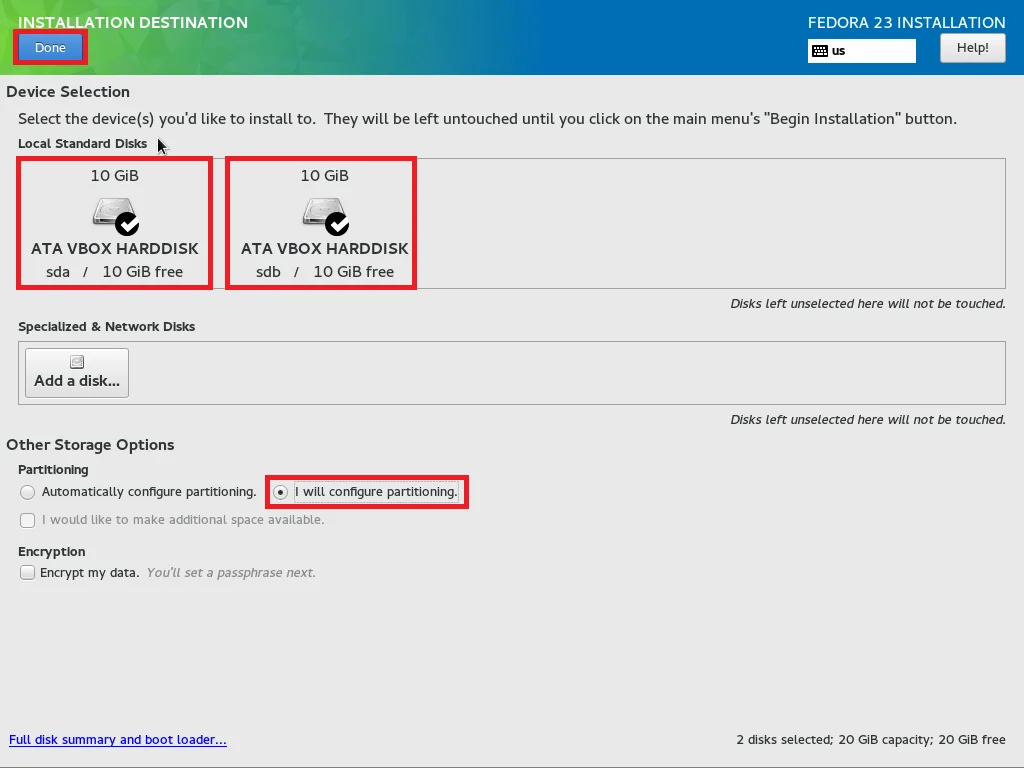Click the Partitioning section label
This screenshot has height=768, width=1024.
tap(53, 470)
